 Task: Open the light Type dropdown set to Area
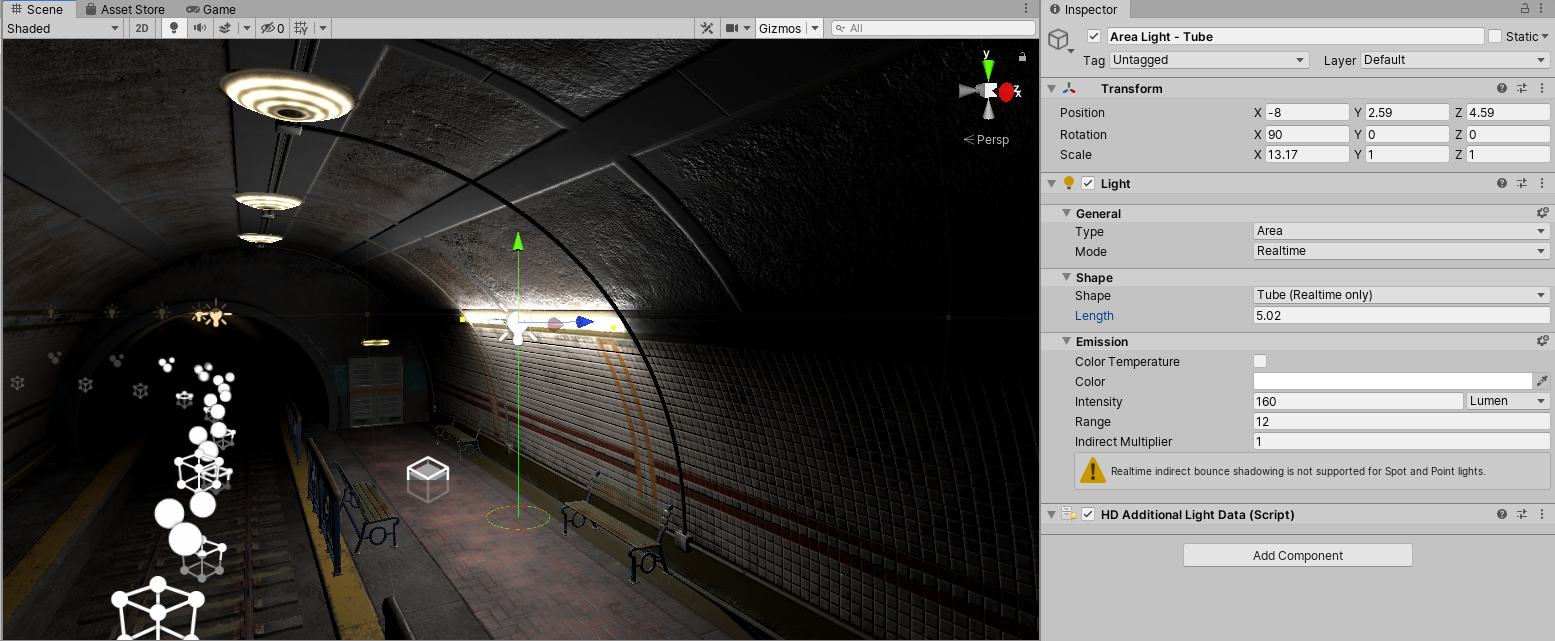pyautogui.click(x=1400, y=231)
